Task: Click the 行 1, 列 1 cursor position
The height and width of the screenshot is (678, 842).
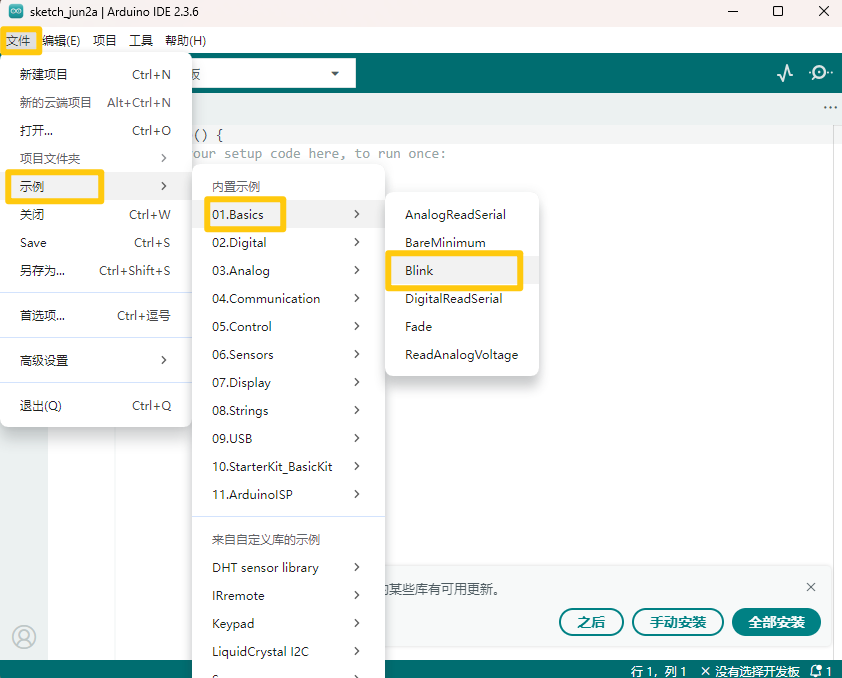Action: (659, 671)
